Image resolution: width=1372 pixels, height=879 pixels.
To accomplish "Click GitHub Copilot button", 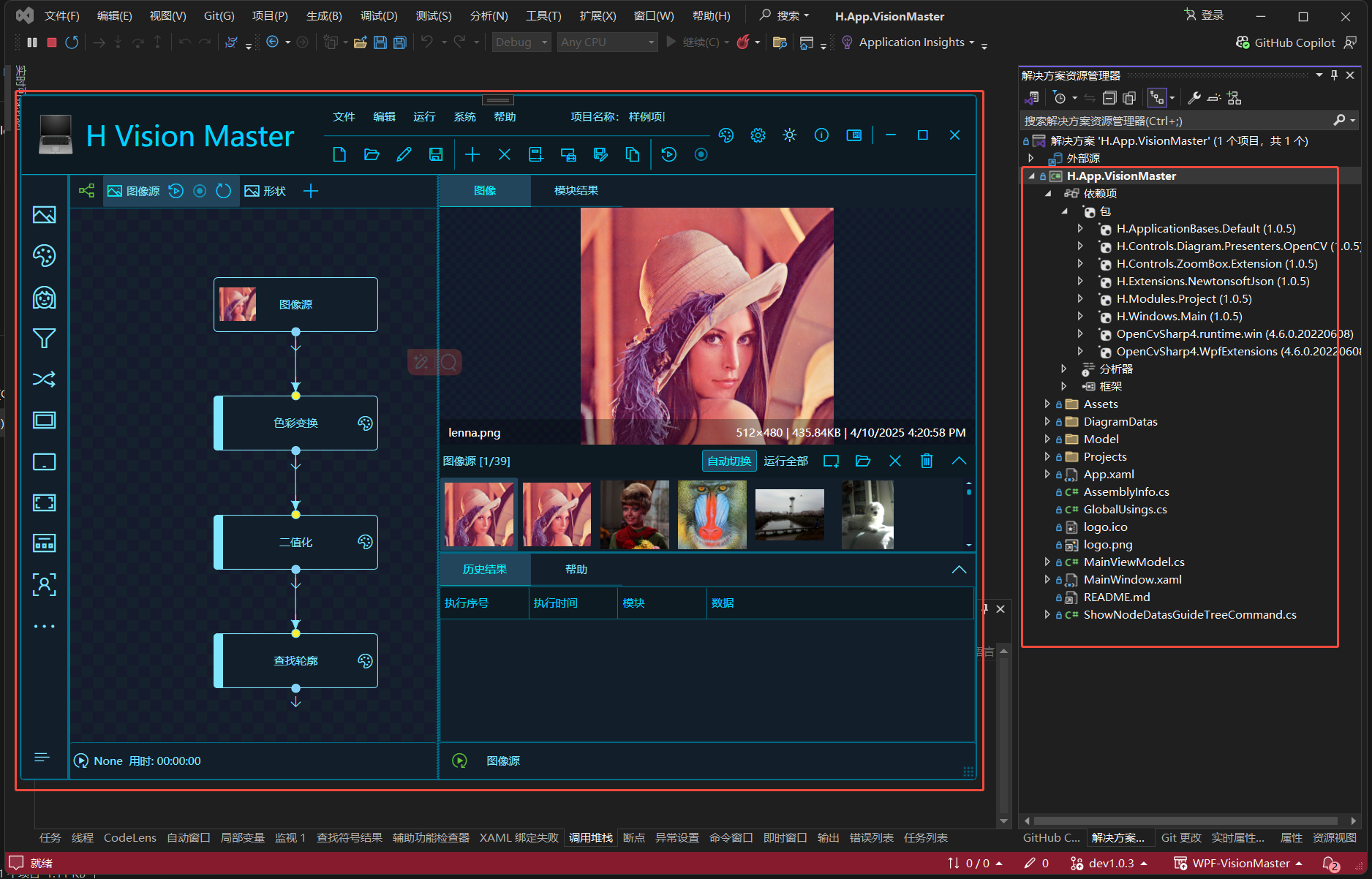I will tap(1286, 42).
